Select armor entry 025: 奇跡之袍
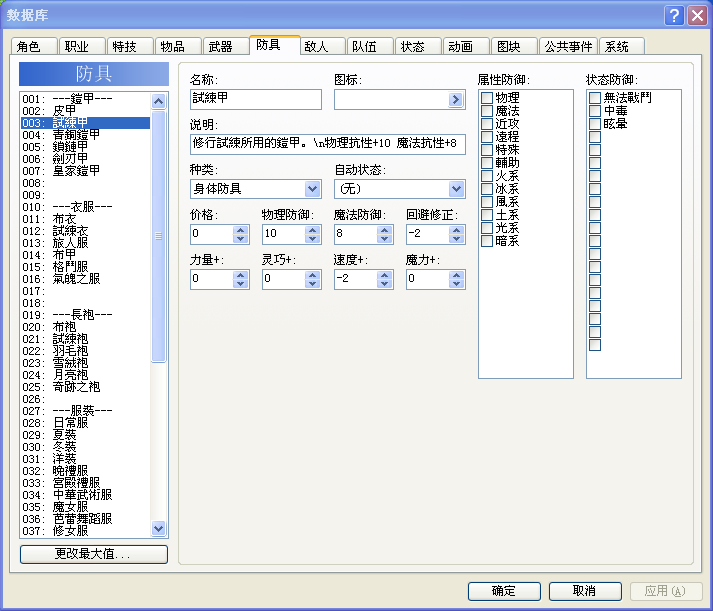 85,387
